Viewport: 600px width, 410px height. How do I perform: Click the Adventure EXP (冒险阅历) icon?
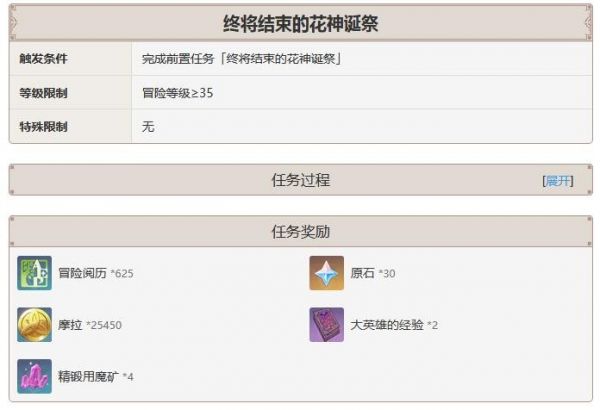34,273
